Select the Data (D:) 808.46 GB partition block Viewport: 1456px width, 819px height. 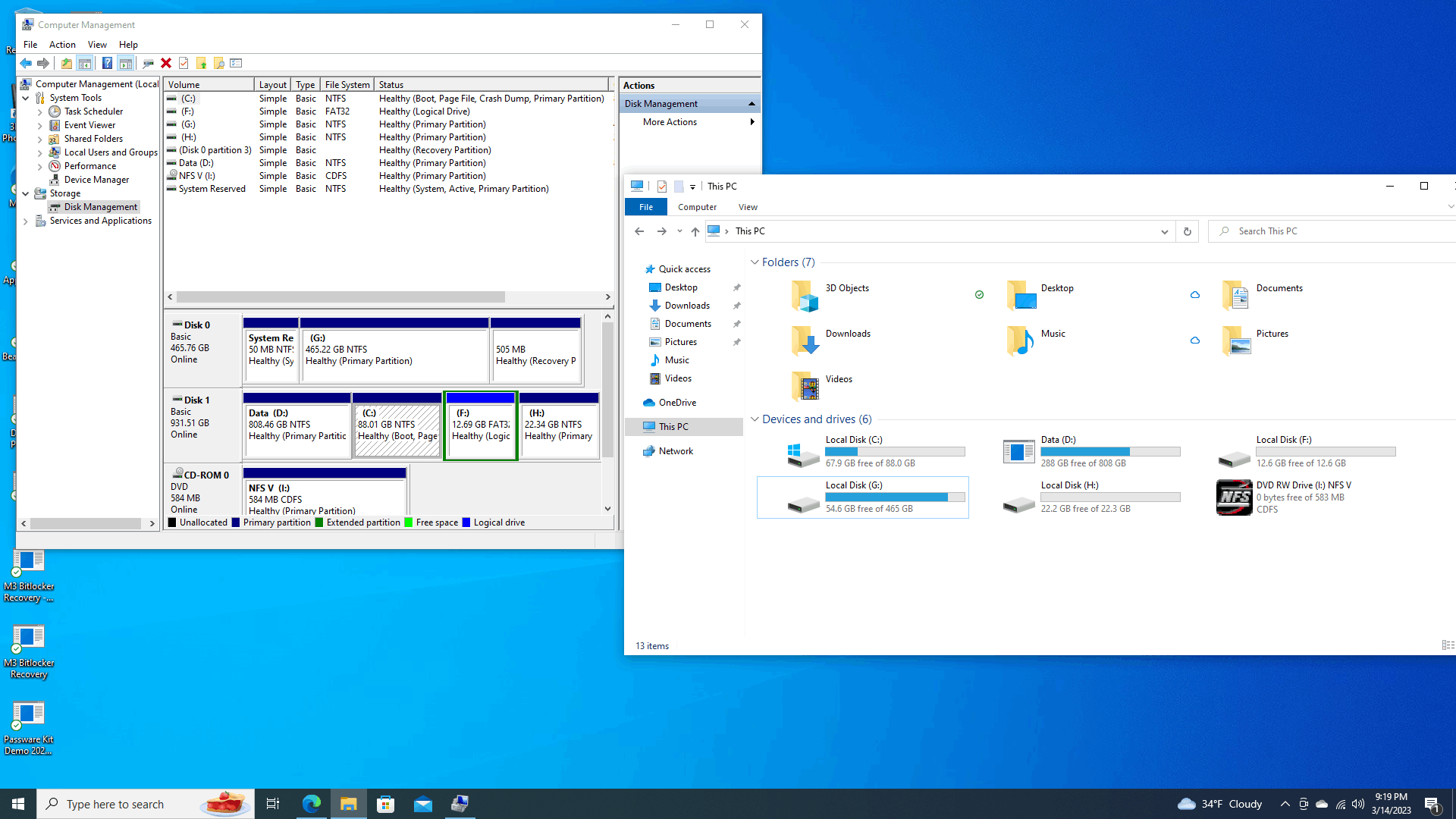297,425
